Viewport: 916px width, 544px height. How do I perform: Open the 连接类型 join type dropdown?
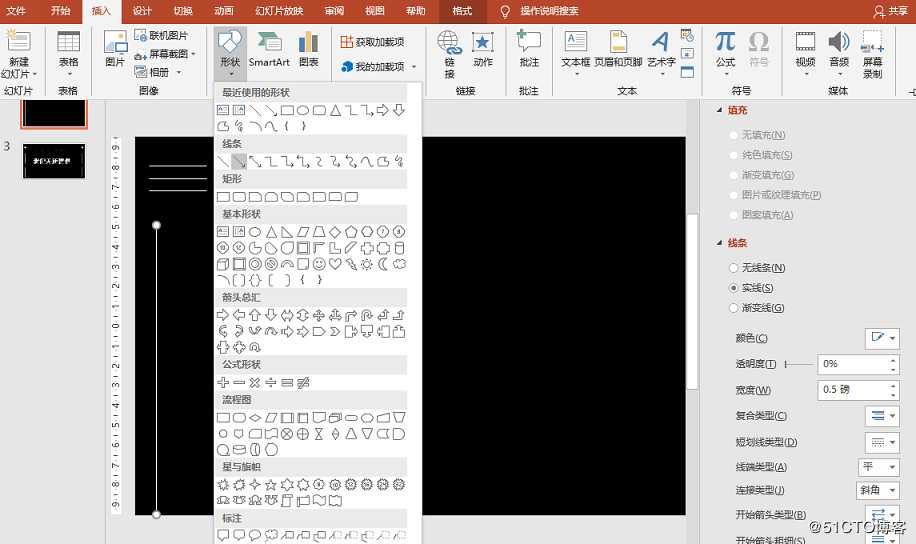(x=877, y=490)
